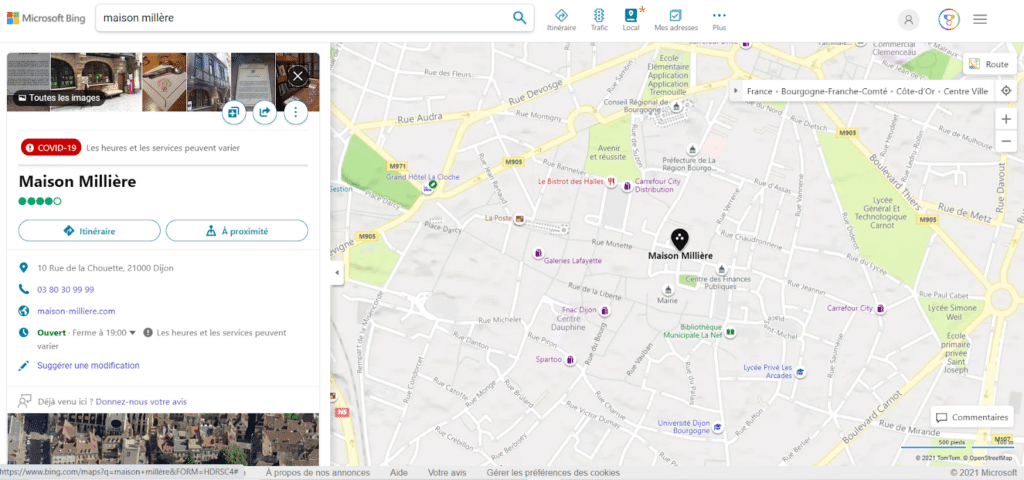Click the address 10 Rue de la Chouette

click(106, 268)
